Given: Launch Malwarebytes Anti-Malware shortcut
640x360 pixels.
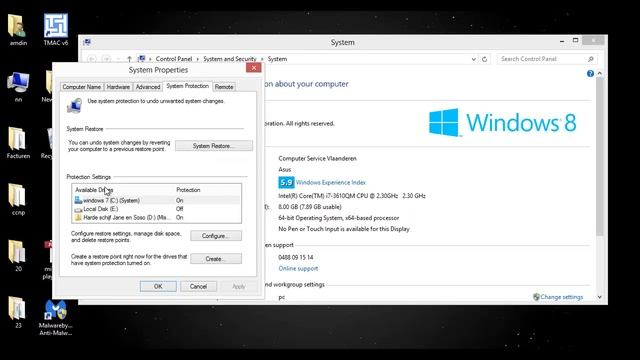Looking at the screenshot, I should tap(56, 318).
